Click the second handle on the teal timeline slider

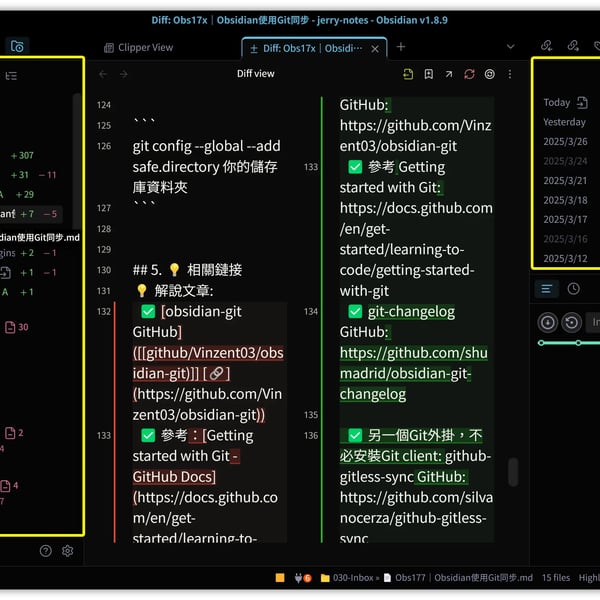[578, 343]
